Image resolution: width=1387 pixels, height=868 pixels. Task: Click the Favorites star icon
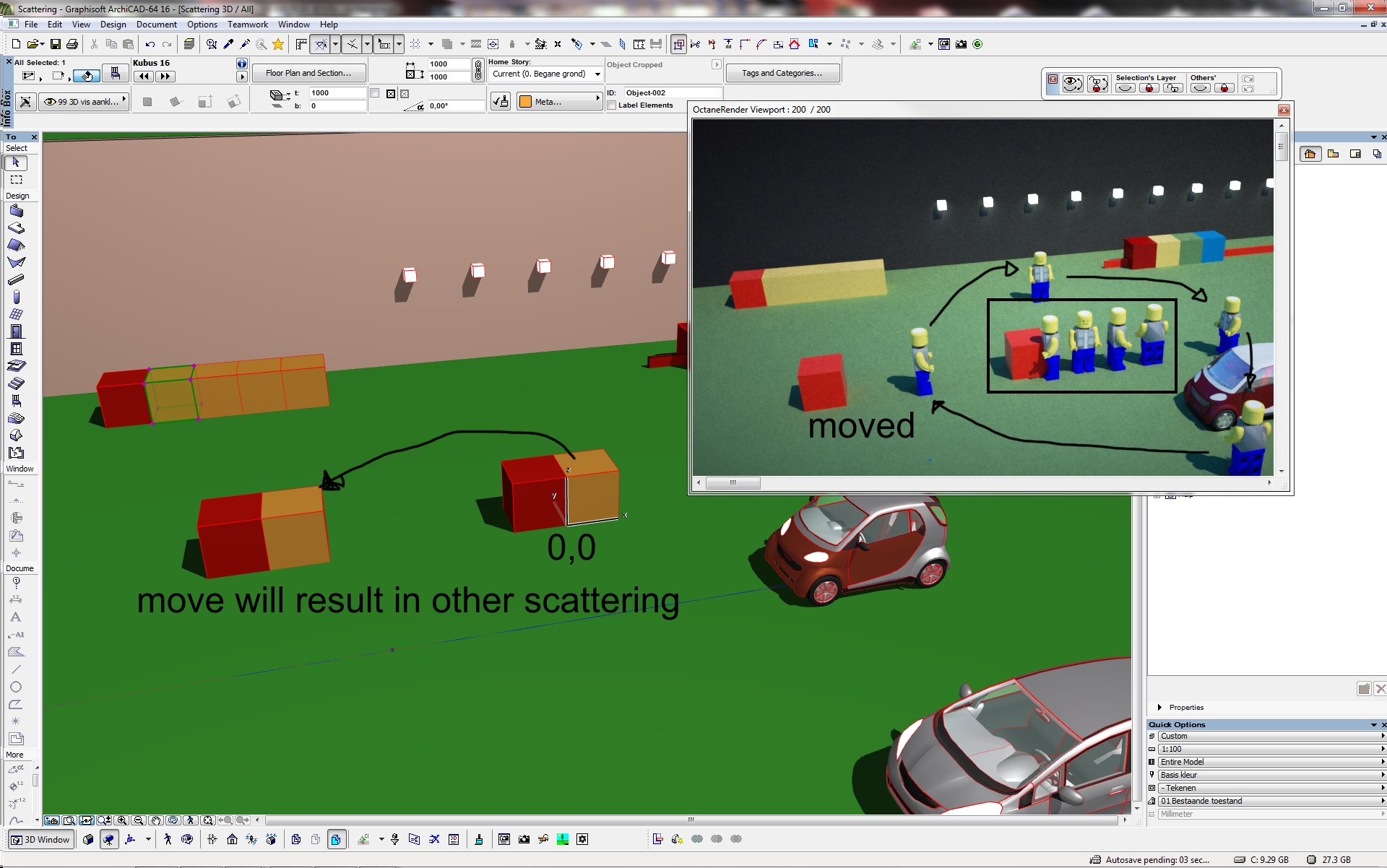click(x=278, y=44)
